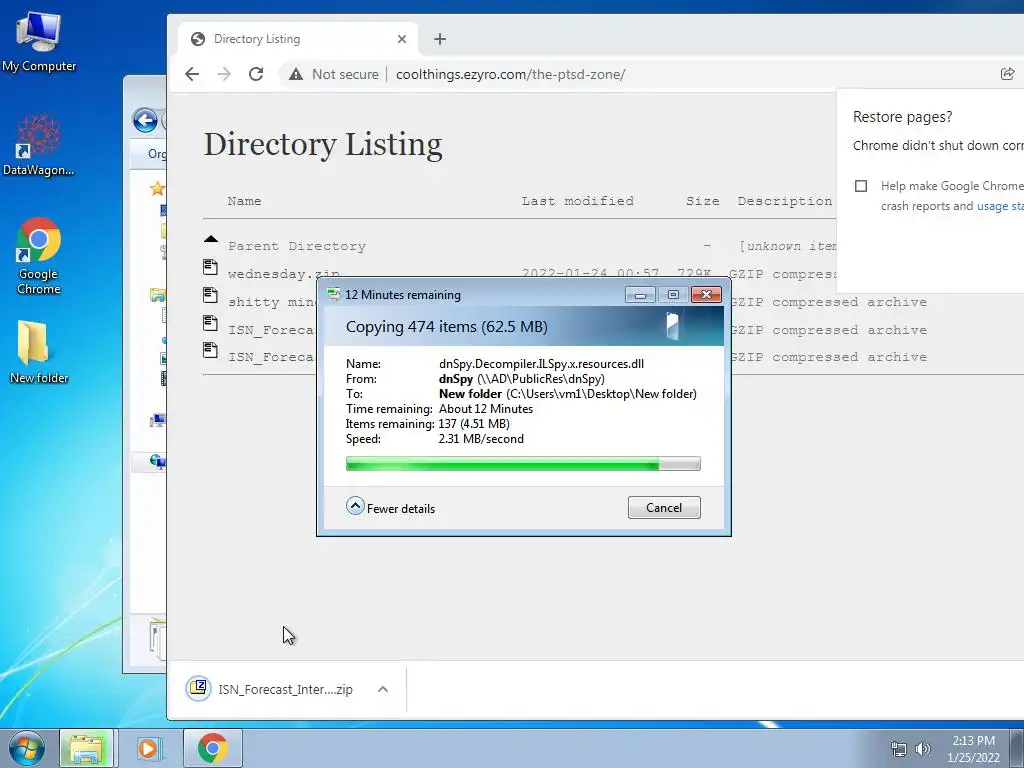Close the Directory Listing tab

pos(402,39)
